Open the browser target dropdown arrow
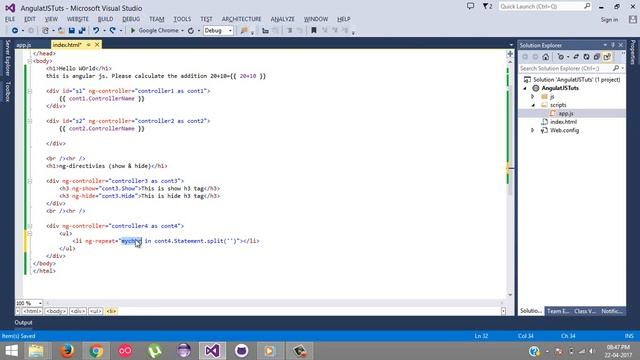 click(x=182, y=31)
